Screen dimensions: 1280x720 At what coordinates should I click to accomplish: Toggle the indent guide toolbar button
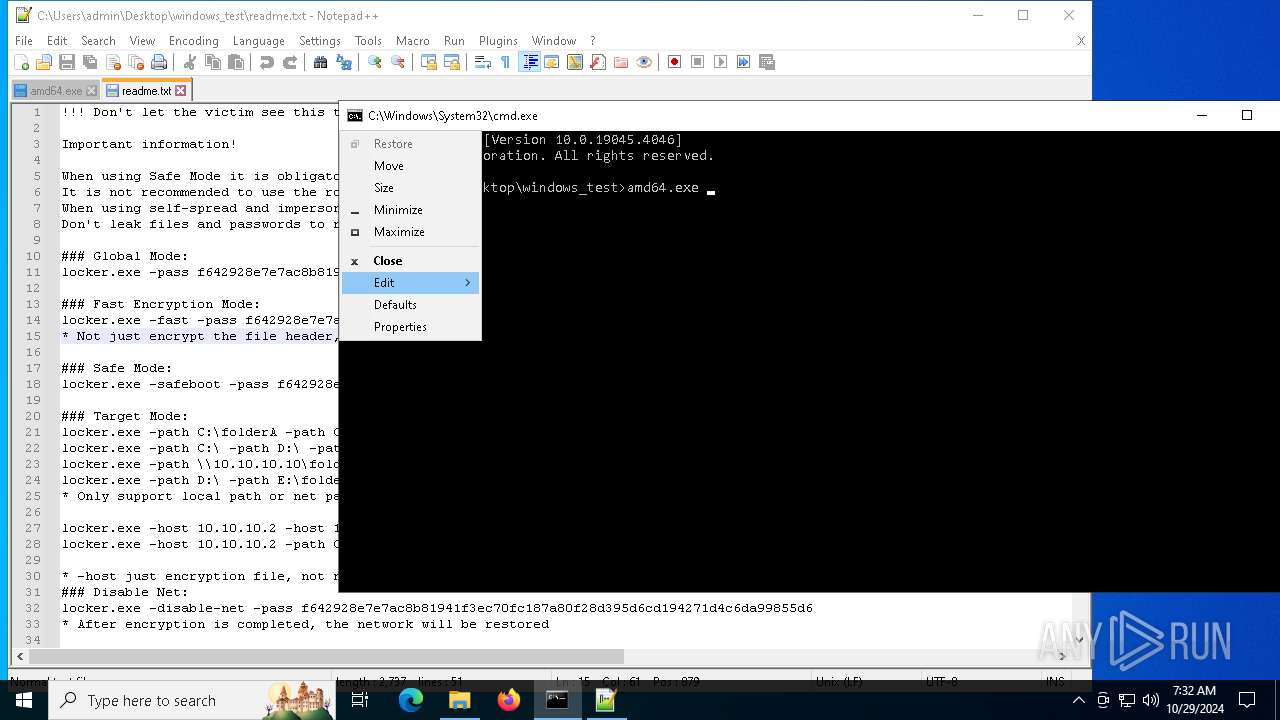[529, 62]
